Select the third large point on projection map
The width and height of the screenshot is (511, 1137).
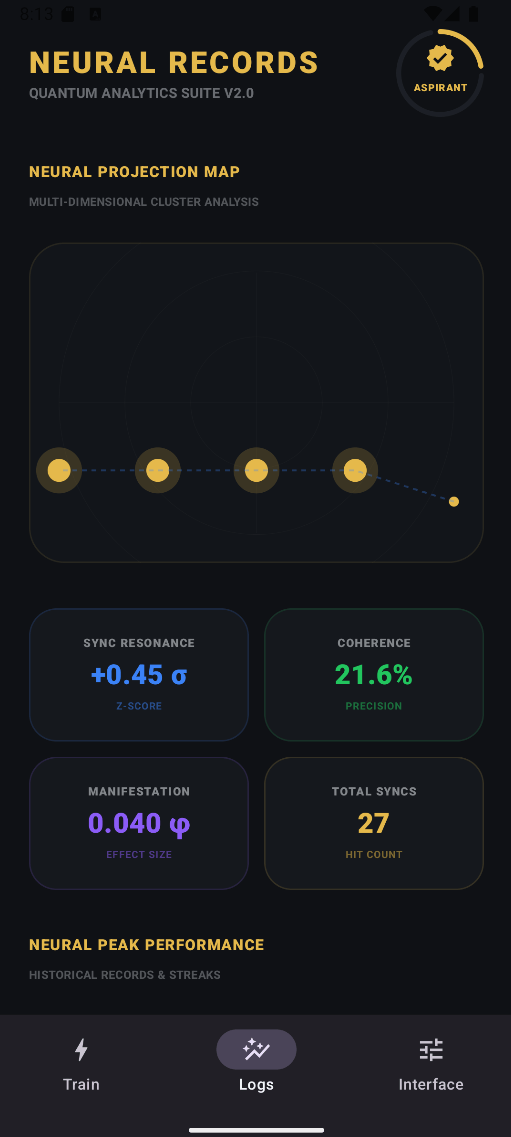tap(256, 470)
